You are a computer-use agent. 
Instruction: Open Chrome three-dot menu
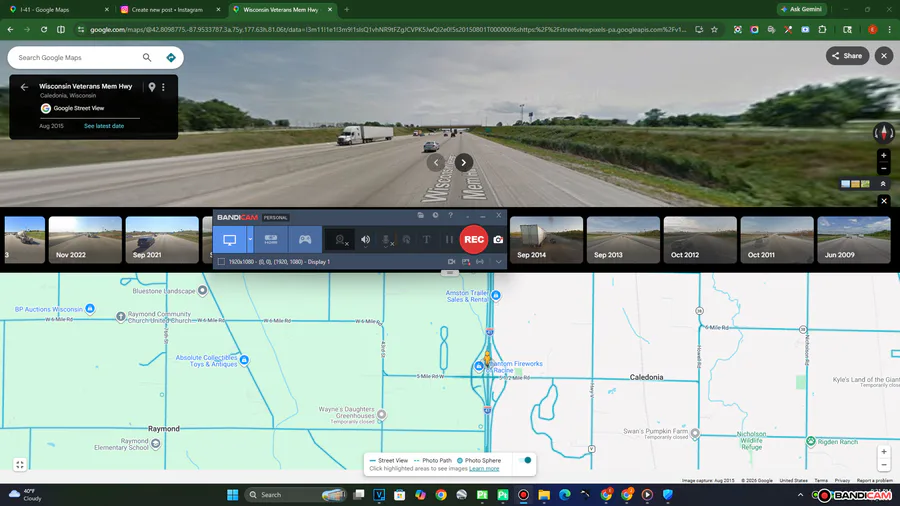coord(889,30)
